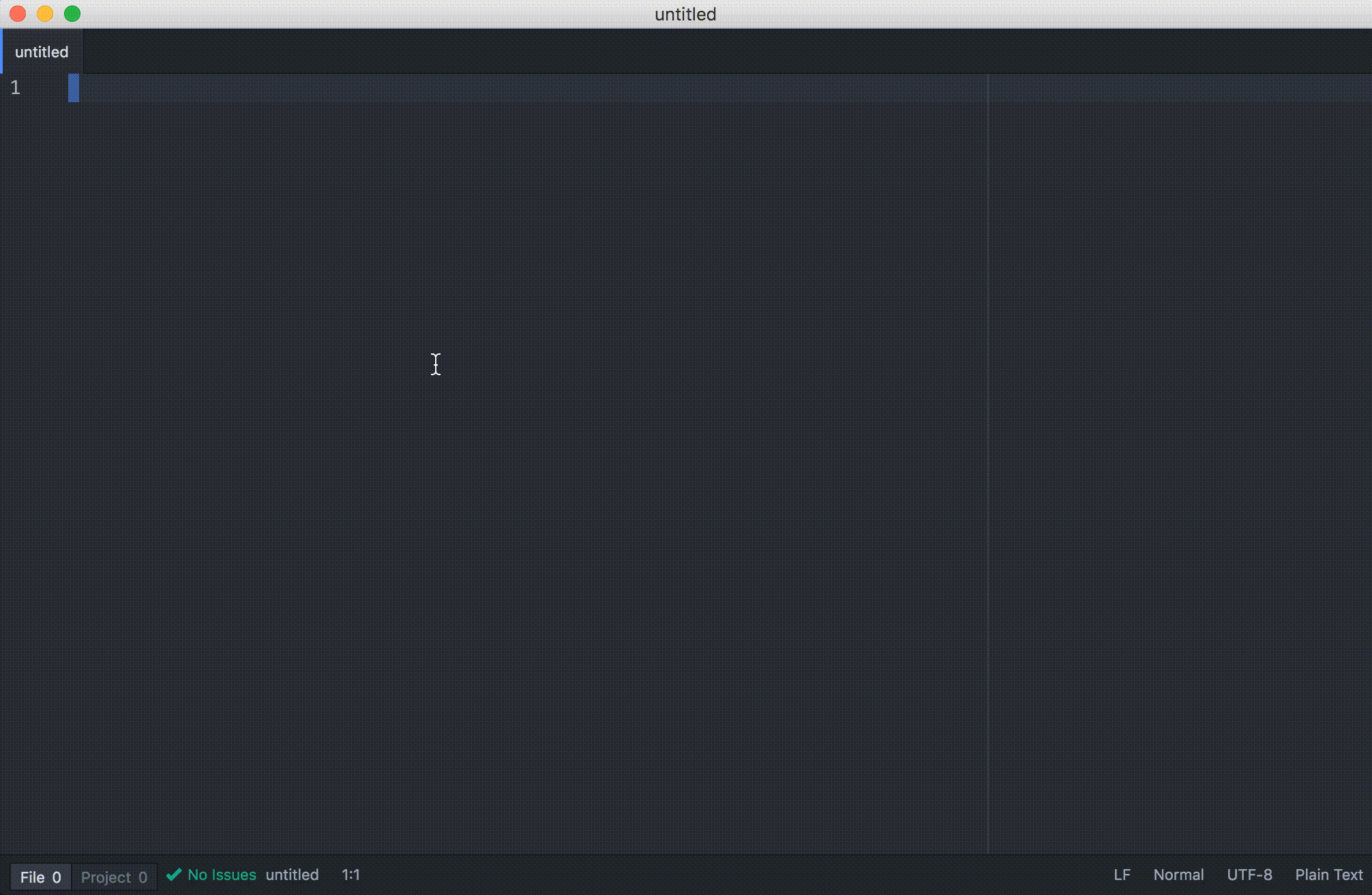Click the yellow minimize window button
The height and width of the screenshot is (895, 1372).
pyautogui.click(x=45, y=14)
